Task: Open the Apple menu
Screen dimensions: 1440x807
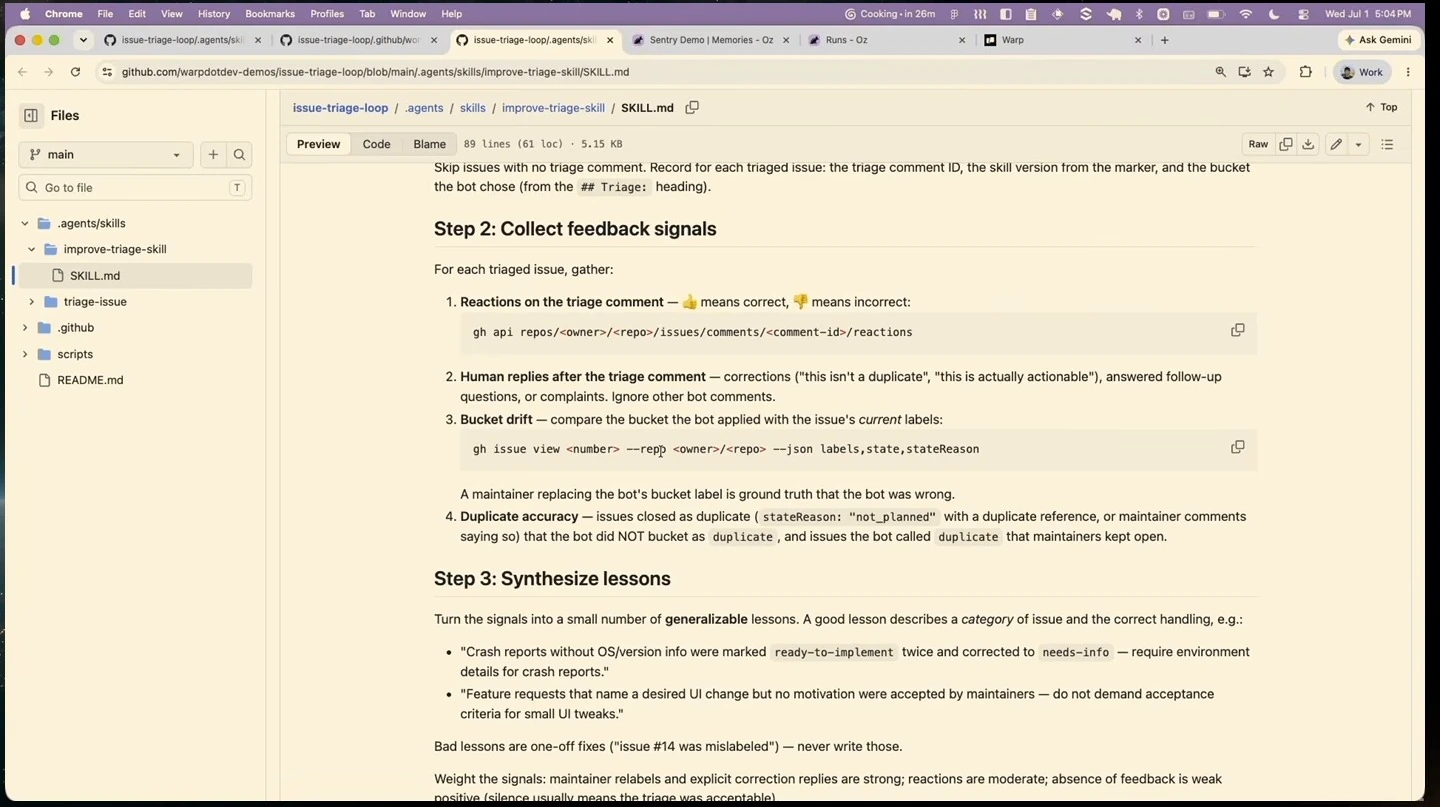Action: click(x=24, y=14)
